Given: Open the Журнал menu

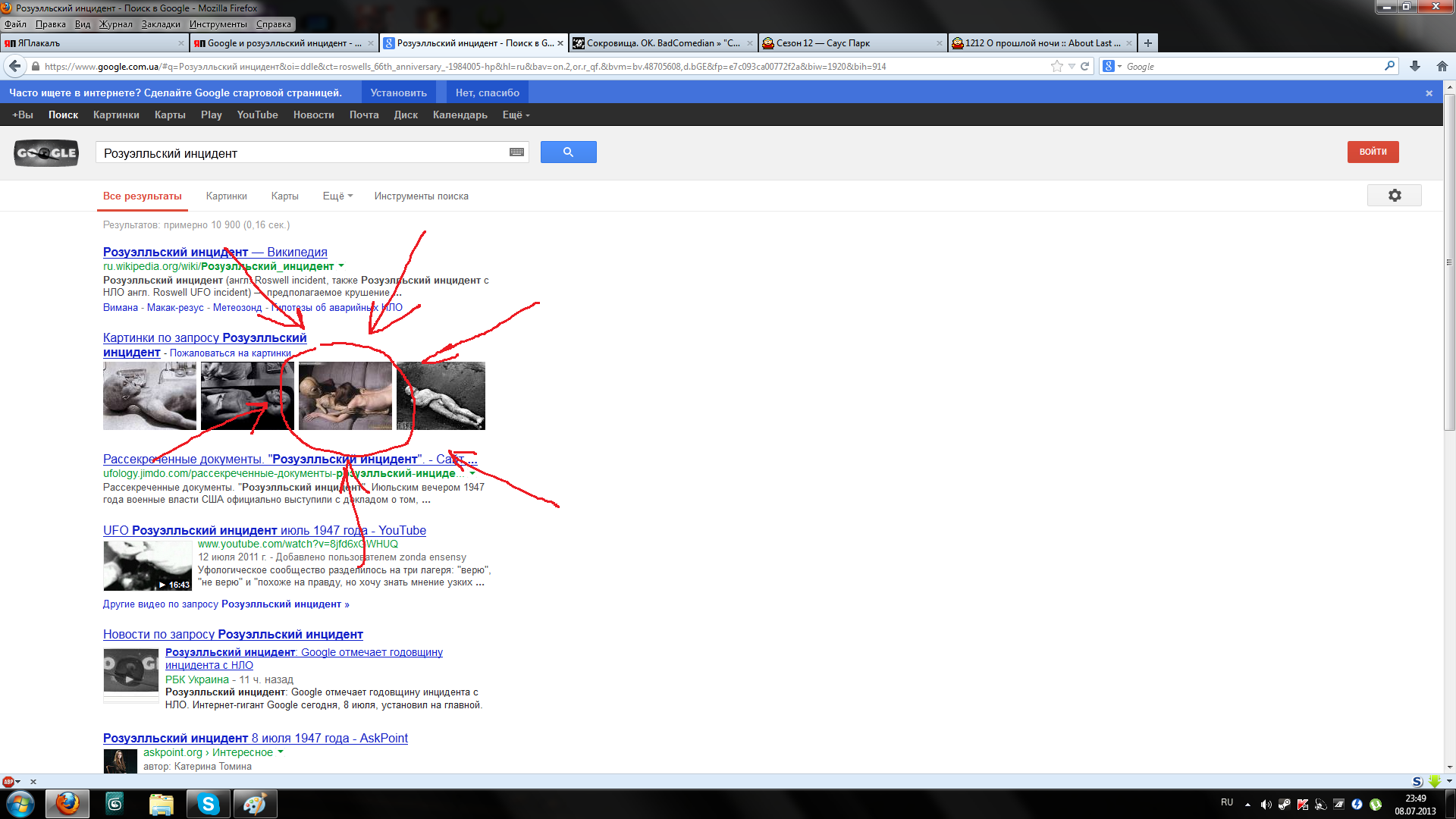Looking at the screenshot, I should (x=116, y=24).
